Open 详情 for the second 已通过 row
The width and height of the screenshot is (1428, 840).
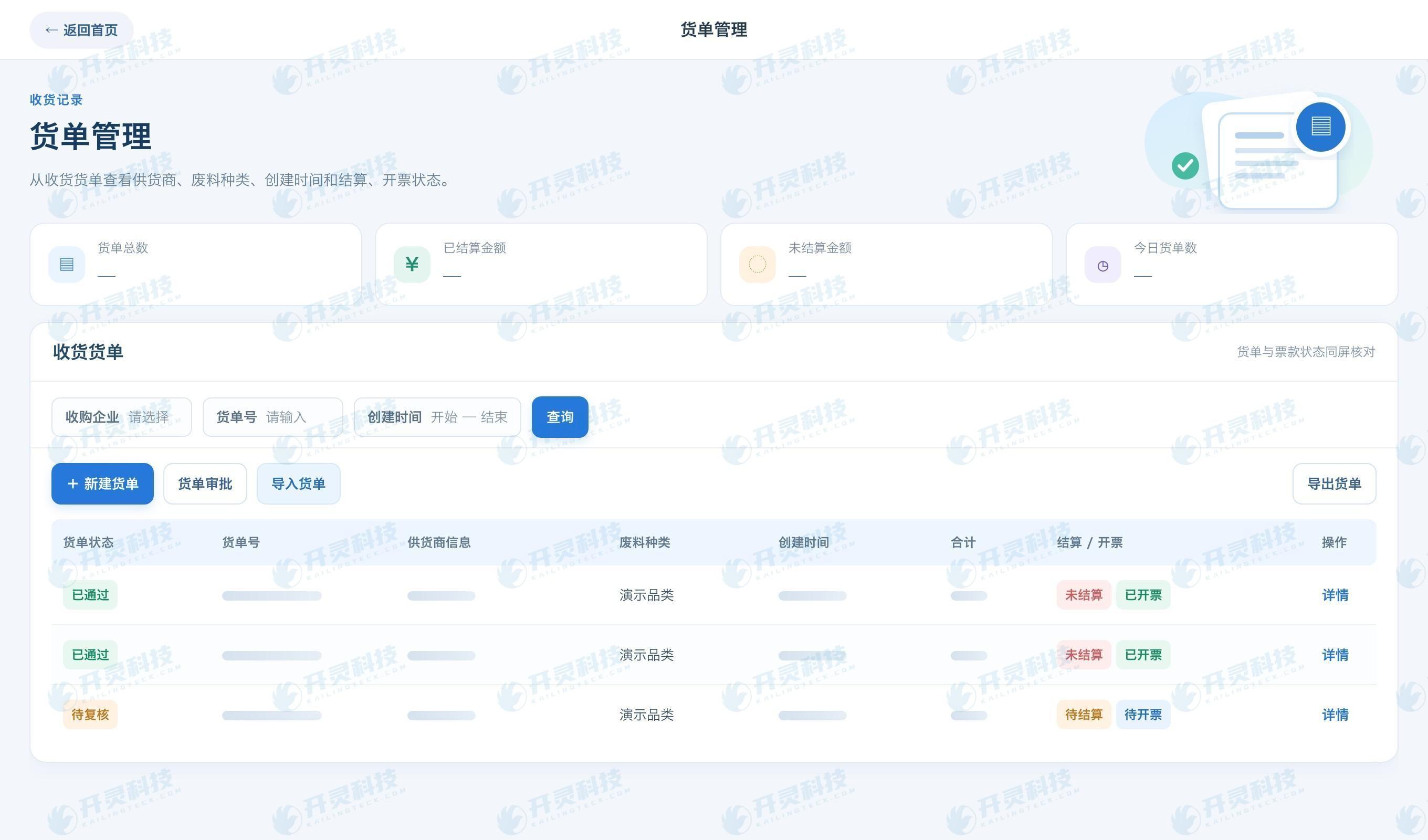click(1335, 655)
